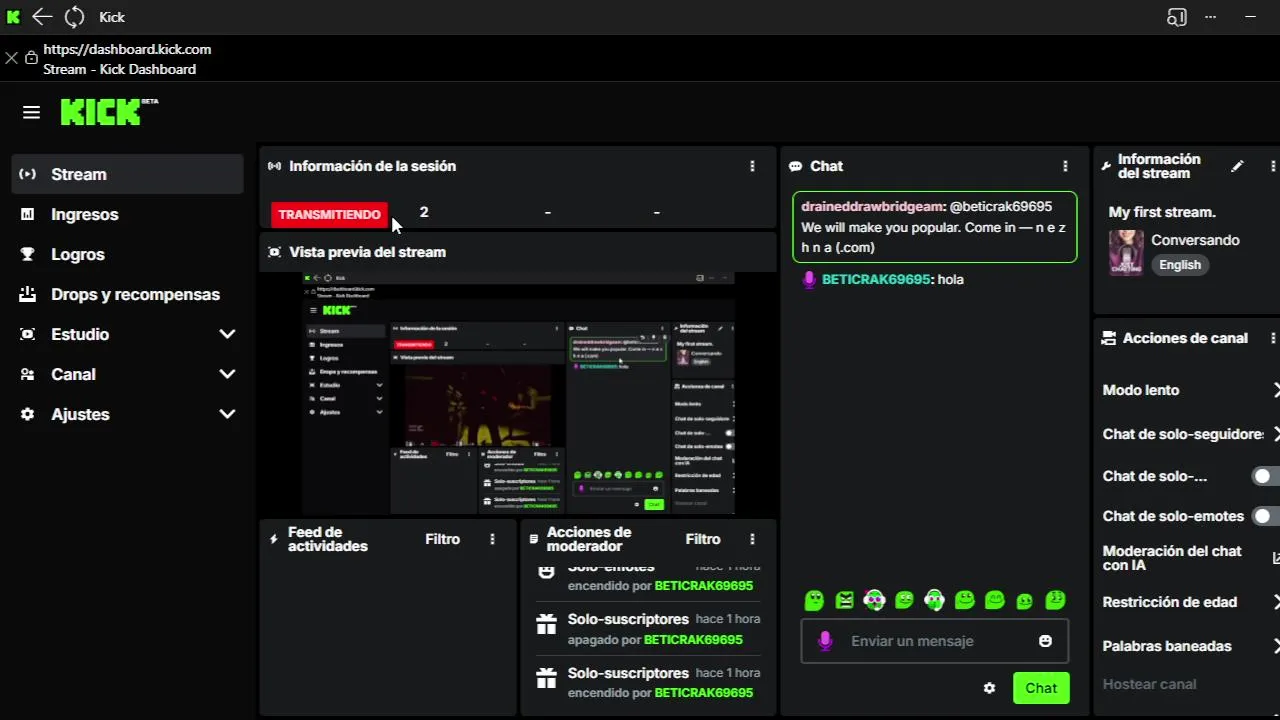Go back using the browser back arrow
This screenshot has height=720, width=1280.
pyautogui.click(x=42, y=16)
